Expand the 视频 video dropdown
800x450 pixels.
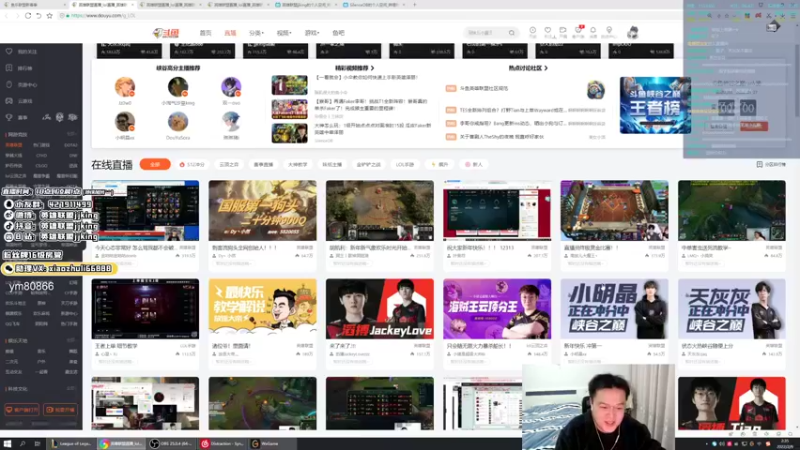click(x=284, y=33)
